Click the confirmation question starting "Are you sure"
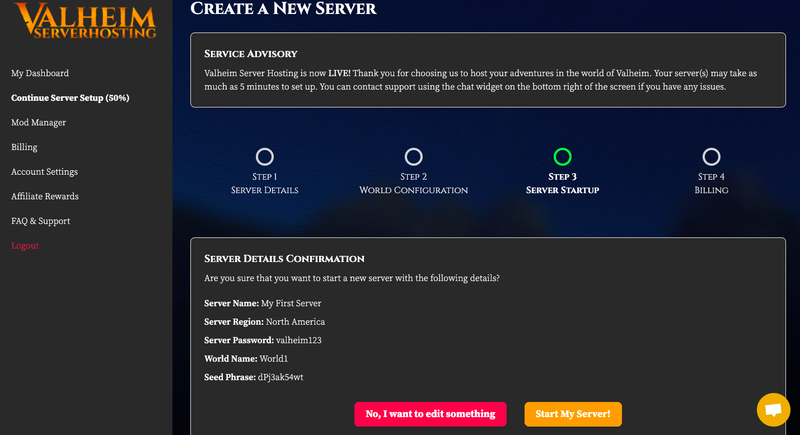Screen dimensions: 800x435 pyautogui.click(x=352, y=278)
